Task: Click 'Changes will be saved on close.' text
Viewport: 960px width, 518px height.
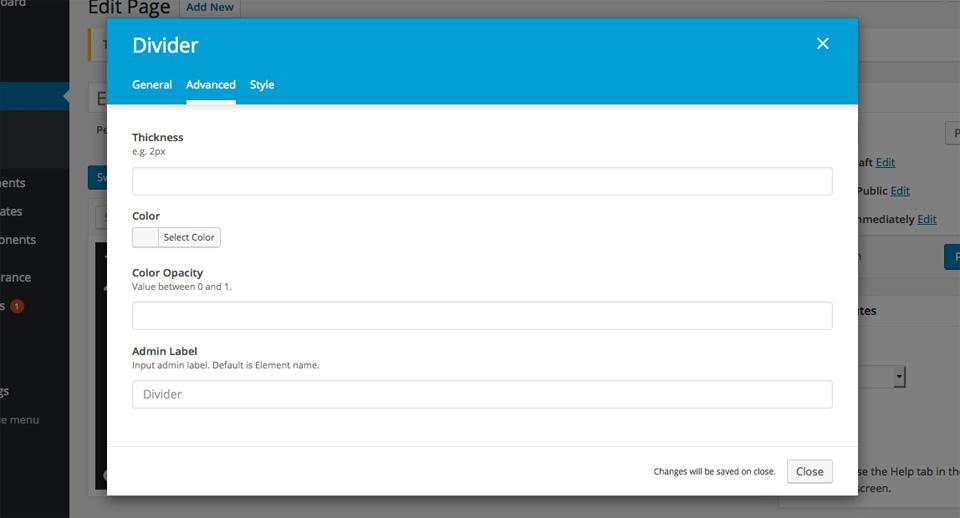Action: 714,471
